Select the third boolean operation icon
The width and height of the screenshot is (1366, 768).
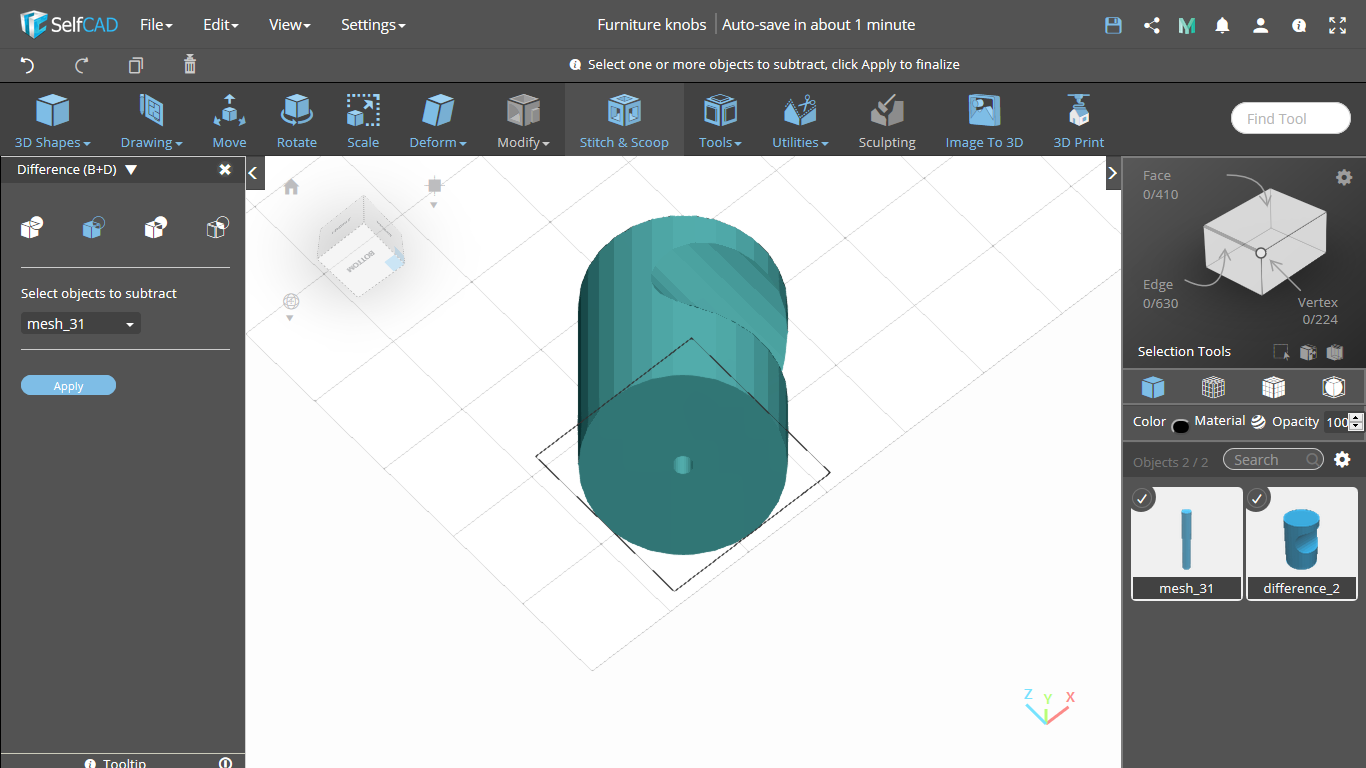coord(155,228)
